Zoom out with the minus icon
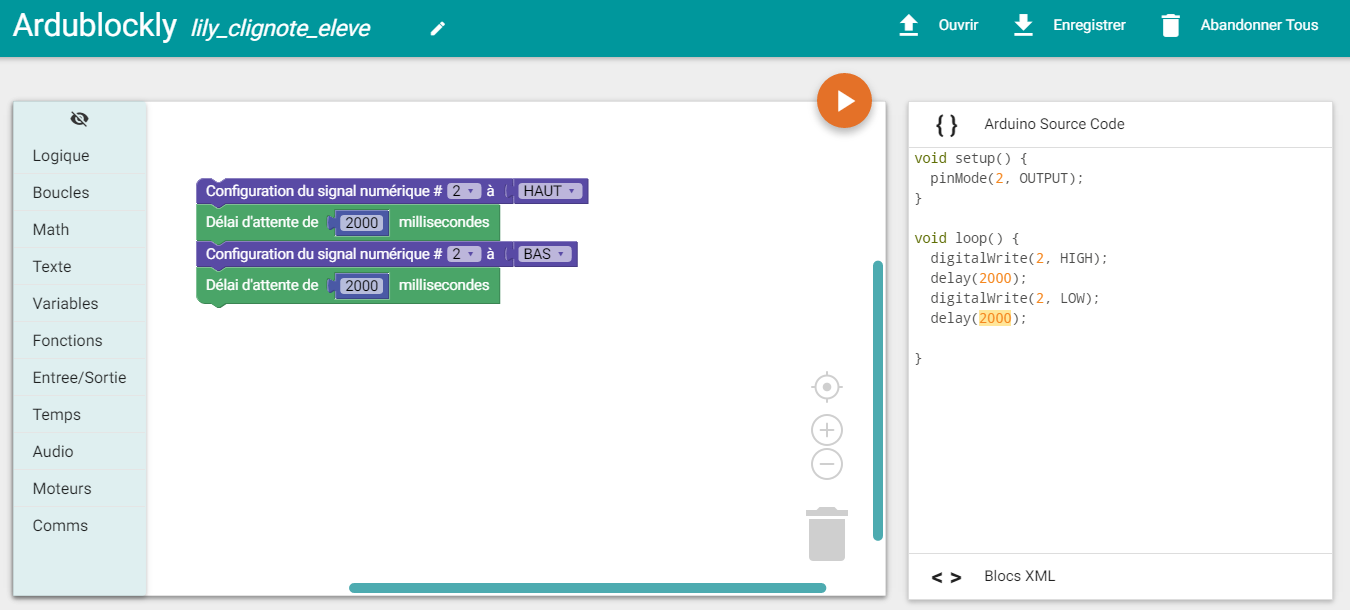1350x610 pixels. pos(827,464)
